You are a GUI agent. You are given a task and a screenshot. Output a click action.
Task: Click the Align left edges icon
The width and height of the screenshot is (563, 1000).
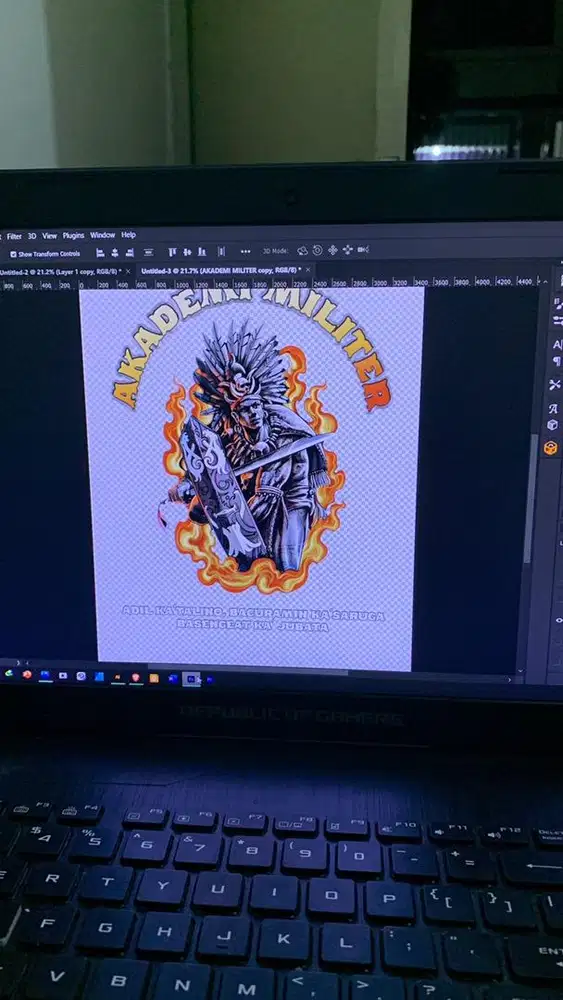100,253
